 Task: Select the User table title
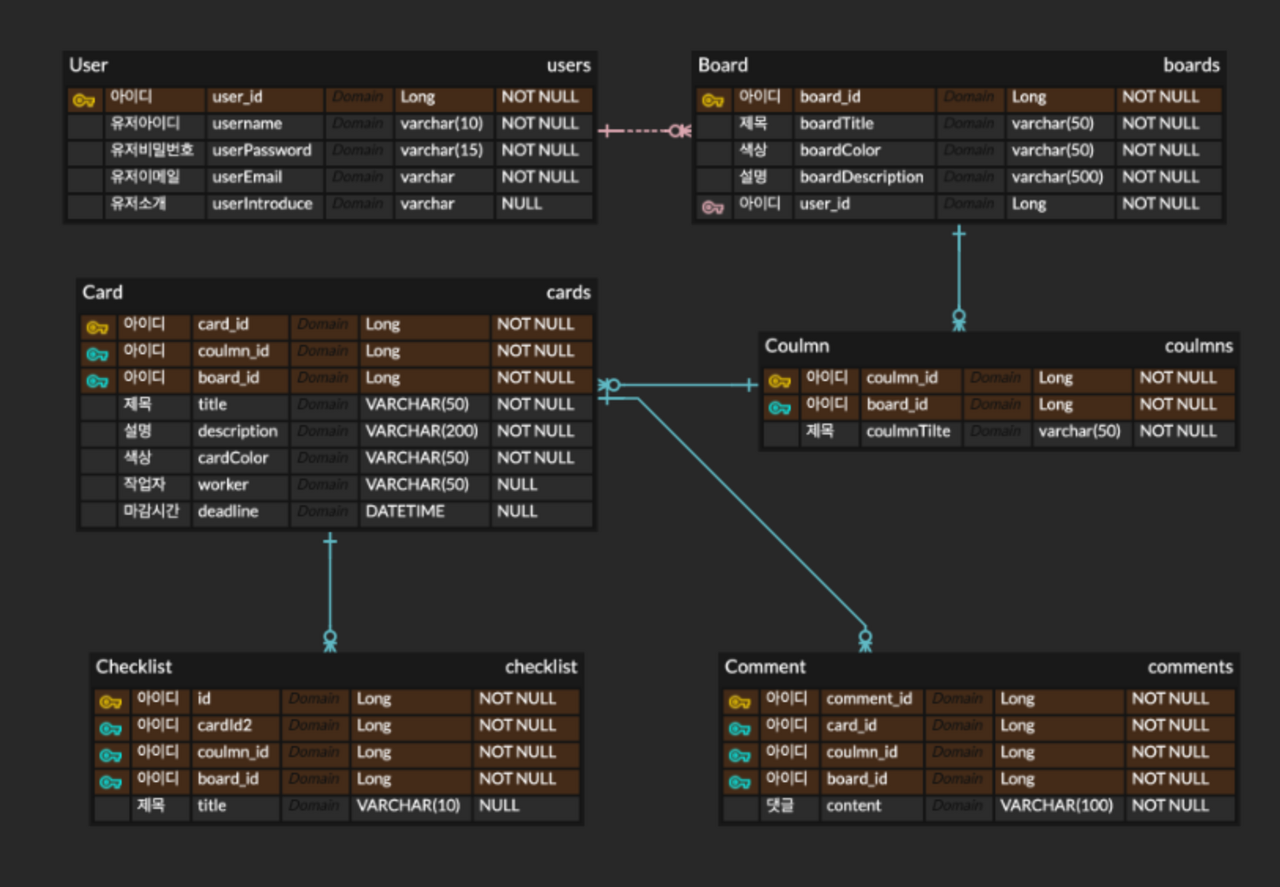point(89,65)
